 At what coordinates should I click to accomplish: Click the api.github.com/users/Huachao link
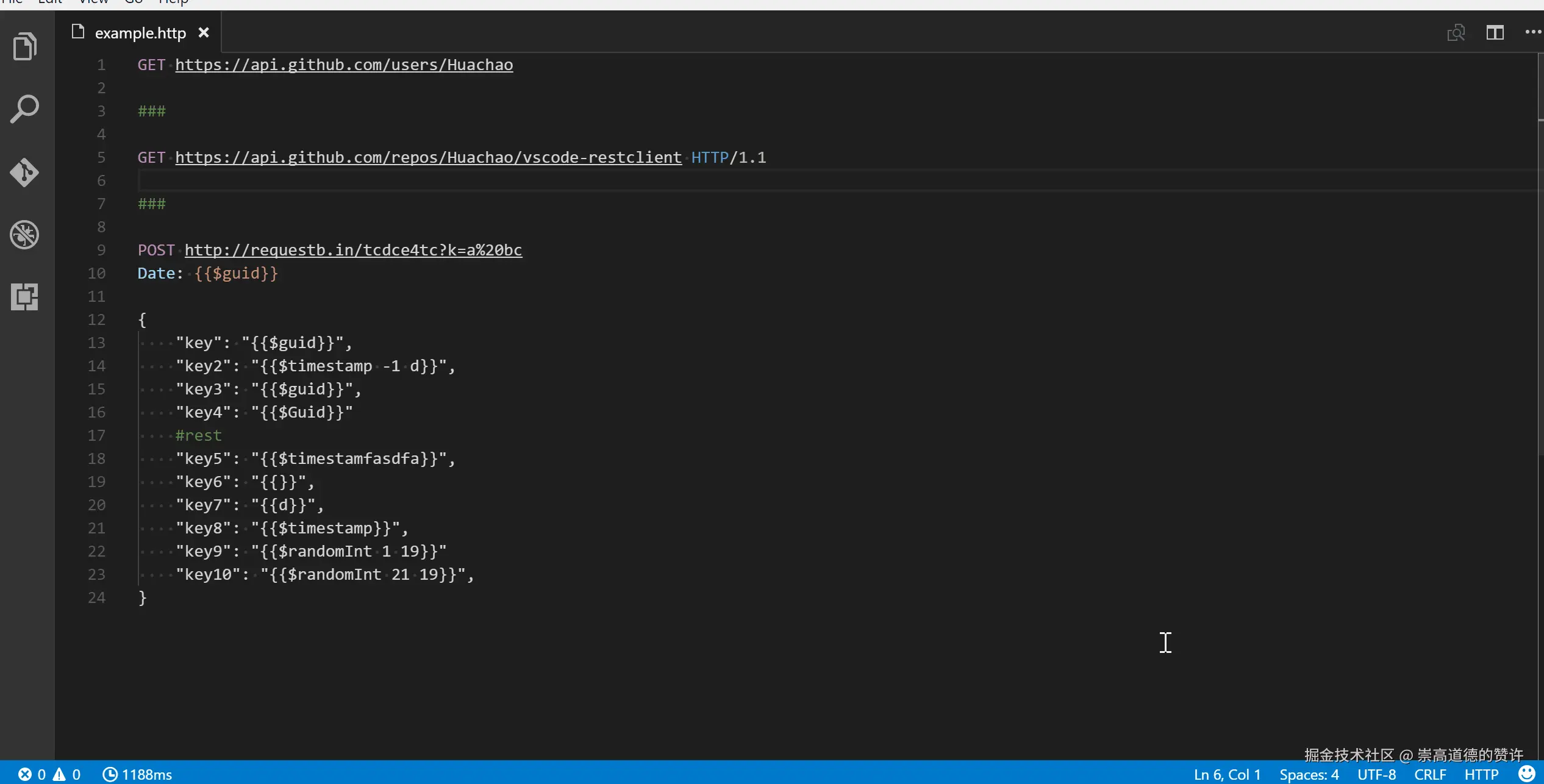click(344, 65)
